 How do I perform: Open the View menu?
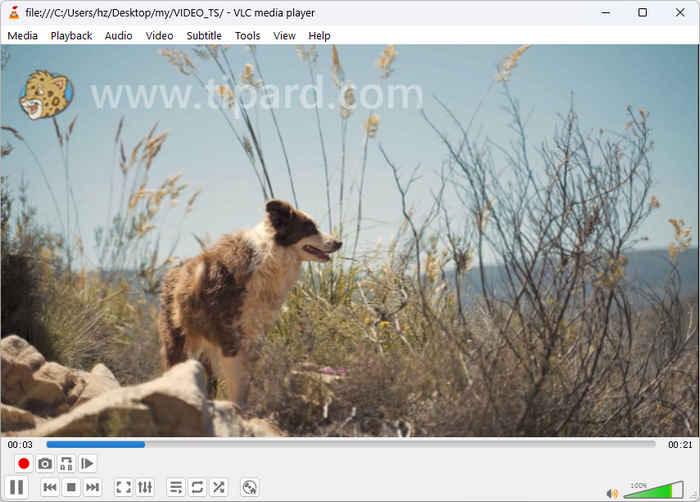point(284,36)
